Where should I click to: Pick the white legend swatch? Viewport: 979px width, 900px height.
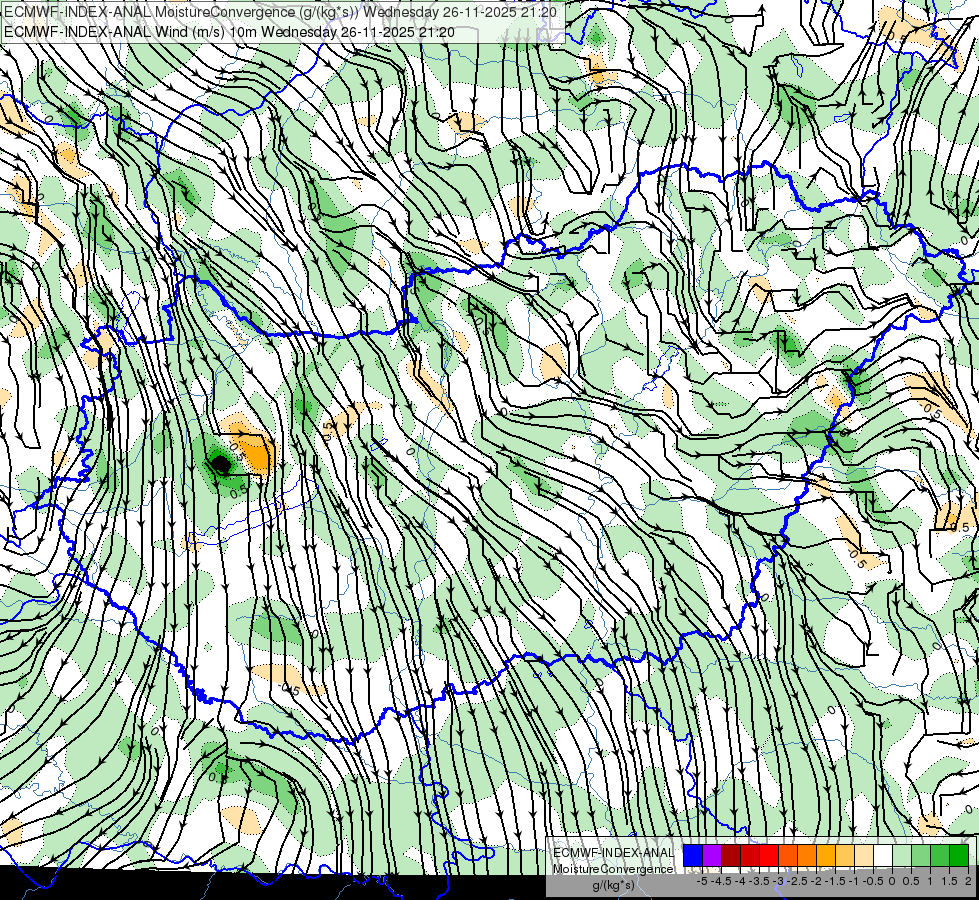(x=883, y=855)
